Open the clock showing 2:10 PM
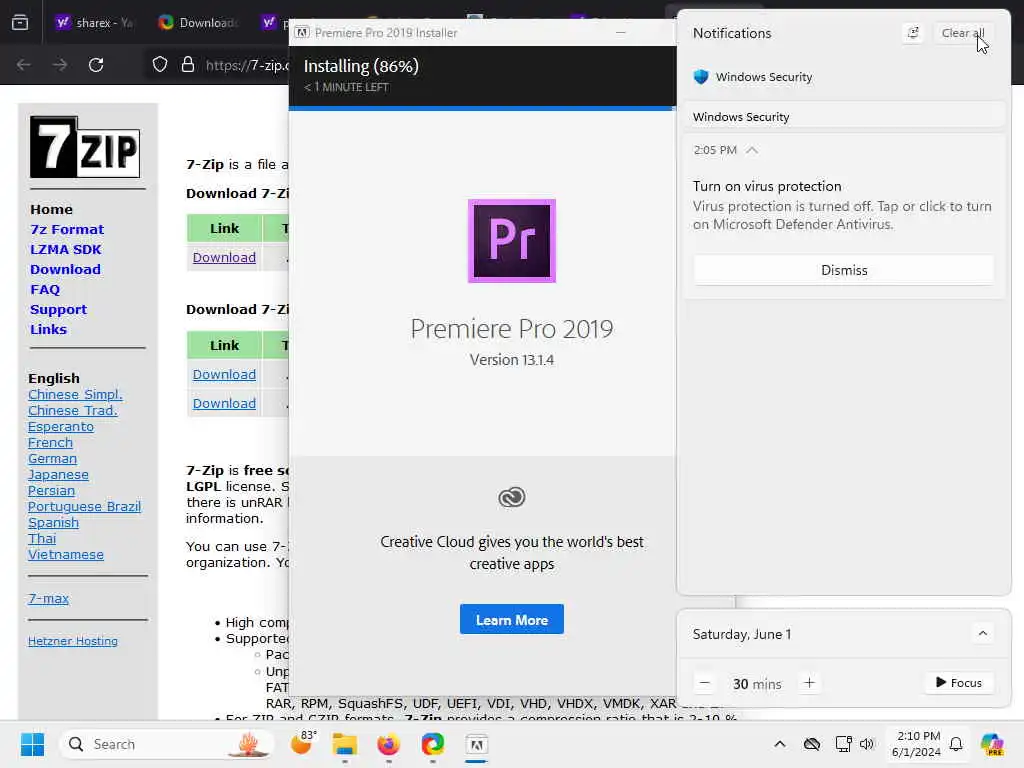The height and width of the screenshot is (768, 1024). [916, 744]
